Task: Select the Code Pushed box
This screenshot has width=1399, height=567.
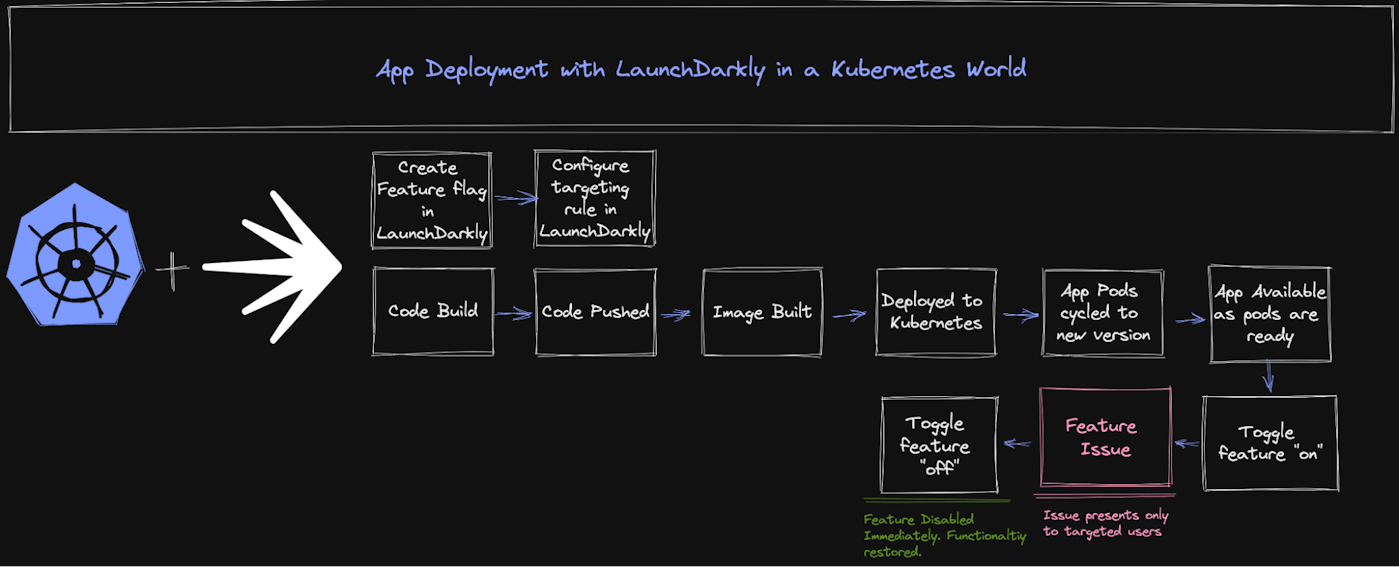Action: (595, 312)
